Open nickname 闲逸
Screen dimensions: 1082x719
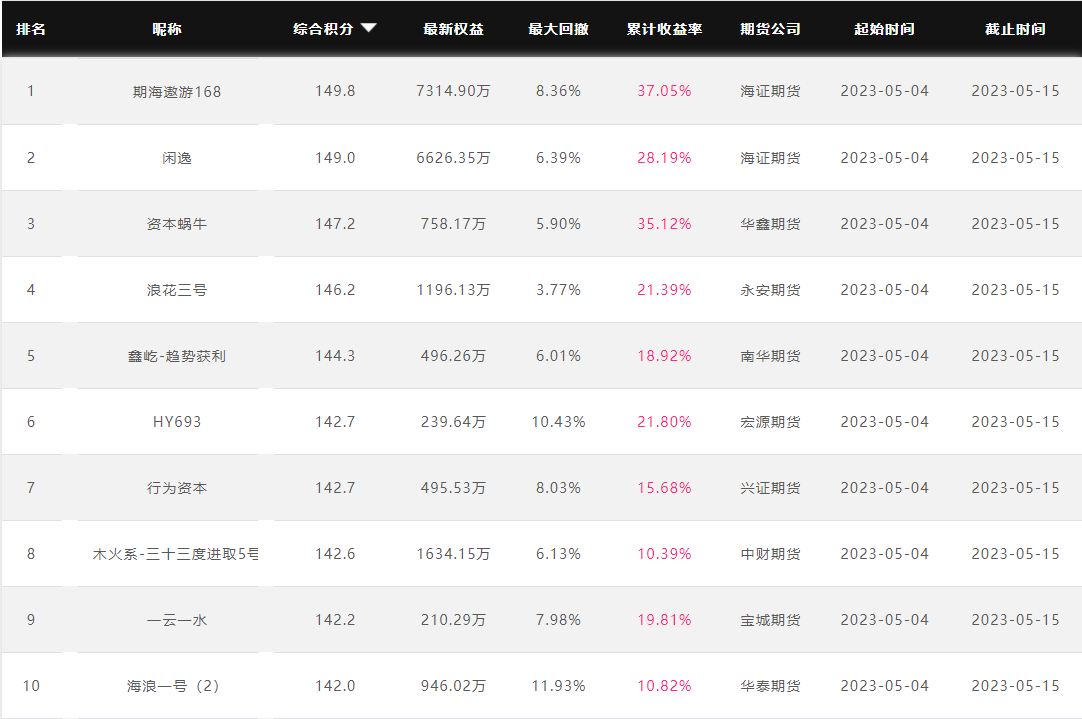coord(177,158)
